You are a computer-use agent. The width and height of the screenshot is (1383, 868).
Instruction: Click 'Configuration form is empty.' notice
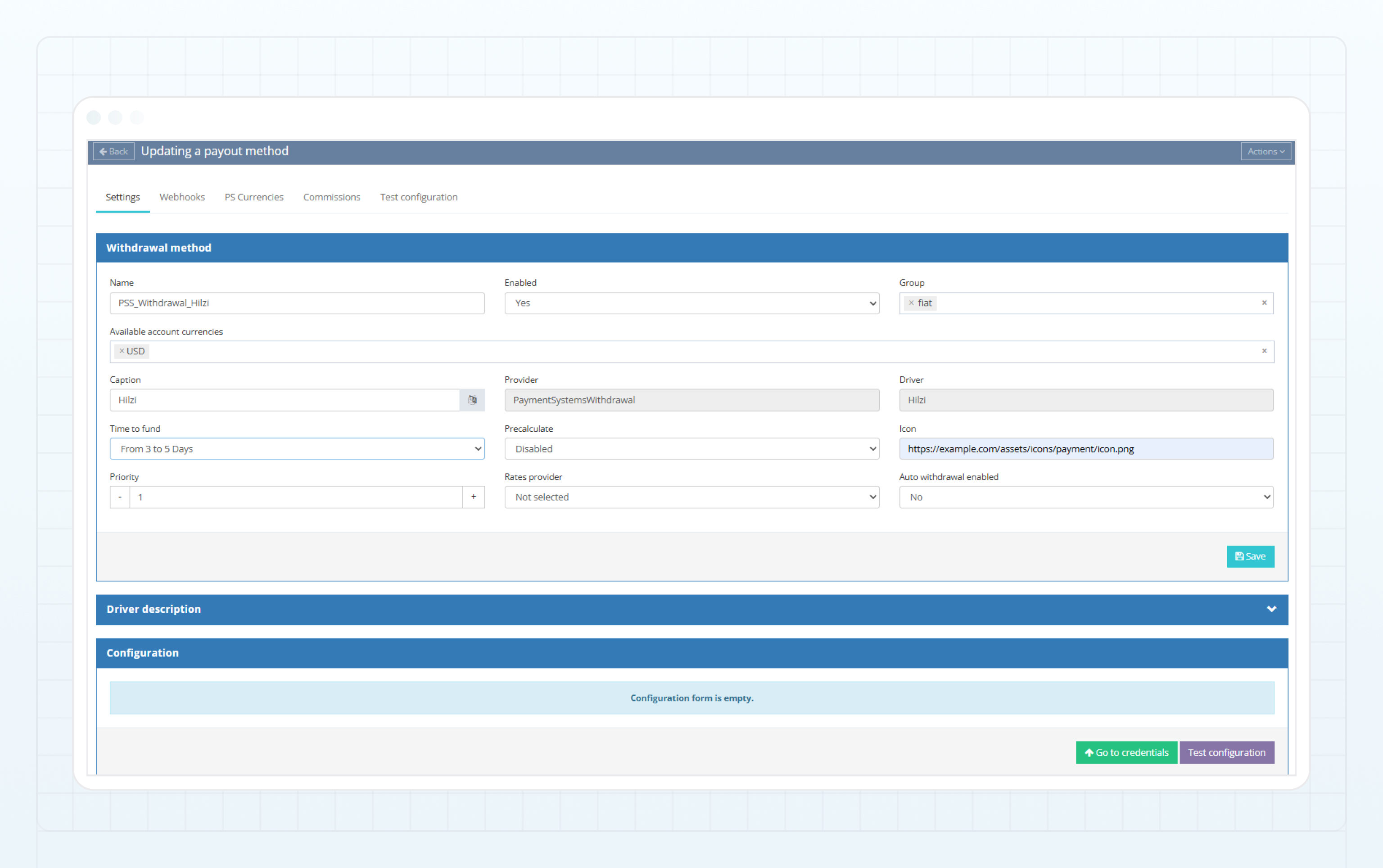[692, 698]
